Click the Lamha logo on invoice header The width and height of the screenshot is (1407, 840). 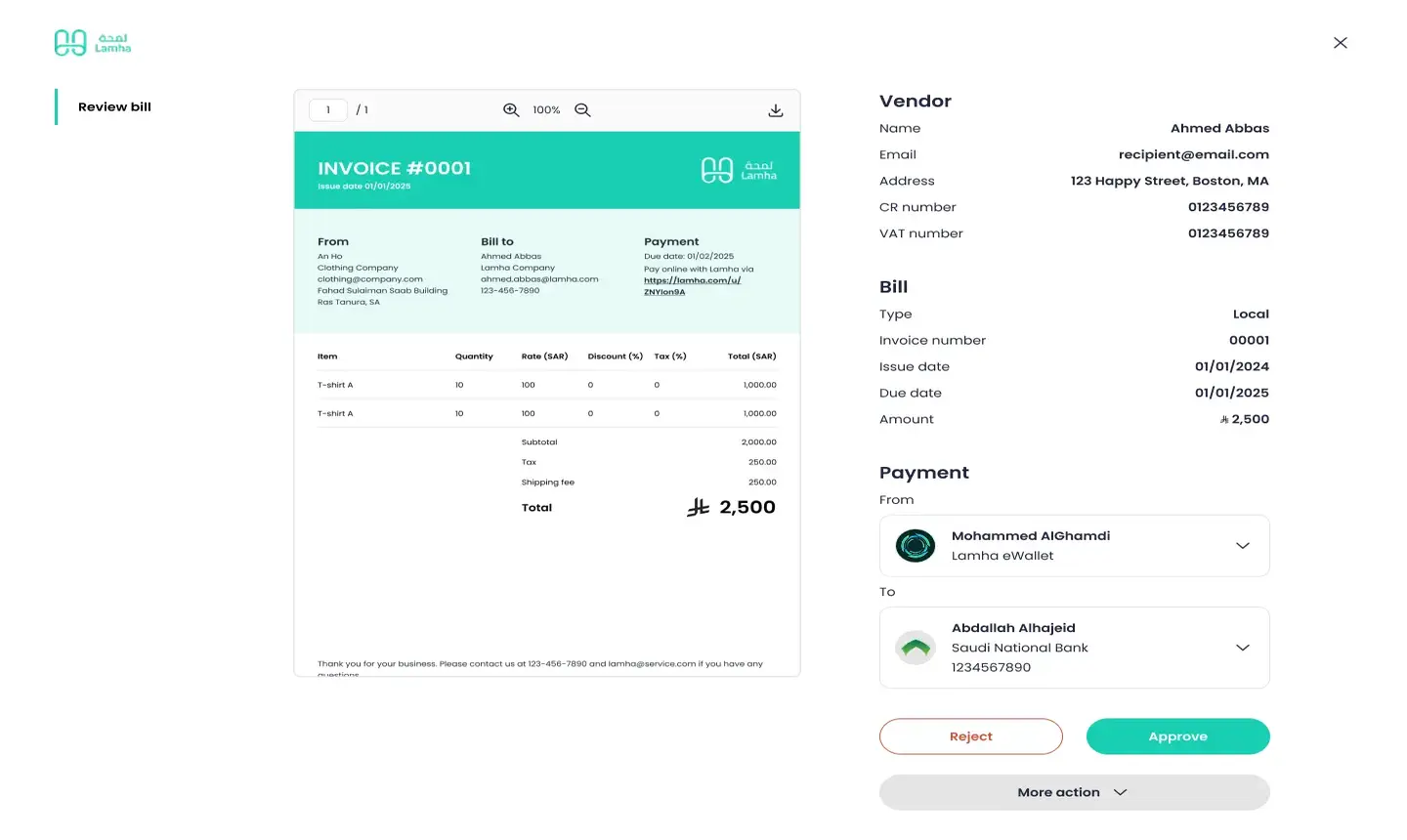tap(739, 170)
